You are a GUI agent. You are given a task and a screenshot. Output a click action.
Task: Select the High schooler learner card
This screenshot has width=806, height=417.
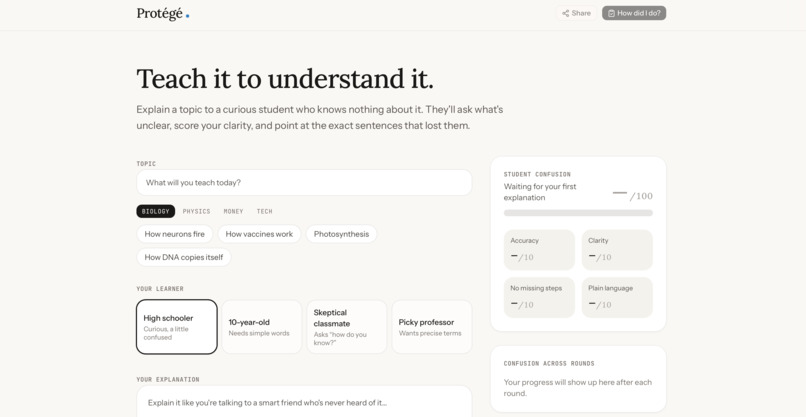[177, 327]
